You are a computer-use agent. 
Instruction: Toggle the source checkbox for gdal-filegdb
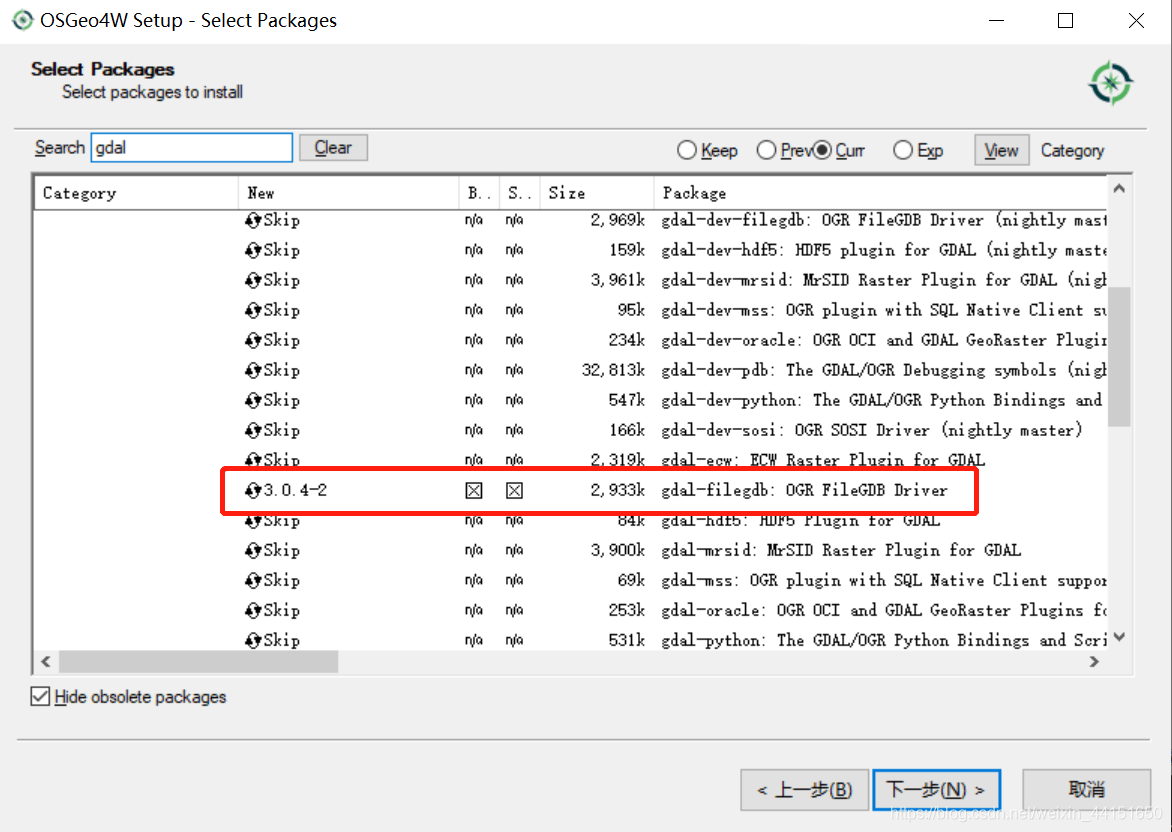pos(514,490)
